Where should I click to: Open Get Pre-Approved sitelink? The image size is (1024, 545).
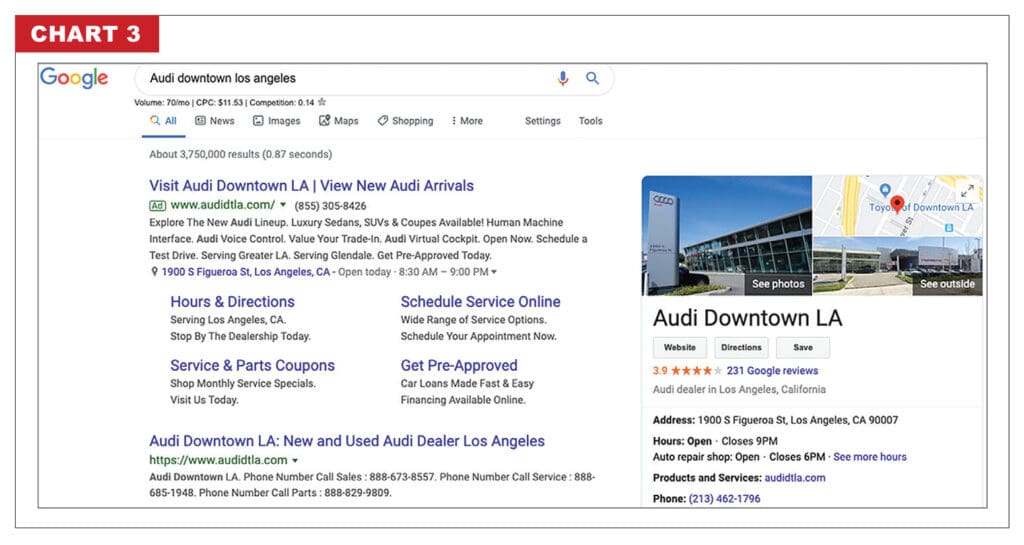click(459, 366)
